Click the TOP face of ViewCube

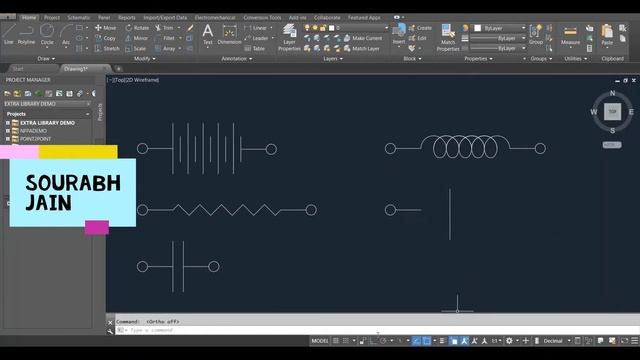click(x=612, y=111)
